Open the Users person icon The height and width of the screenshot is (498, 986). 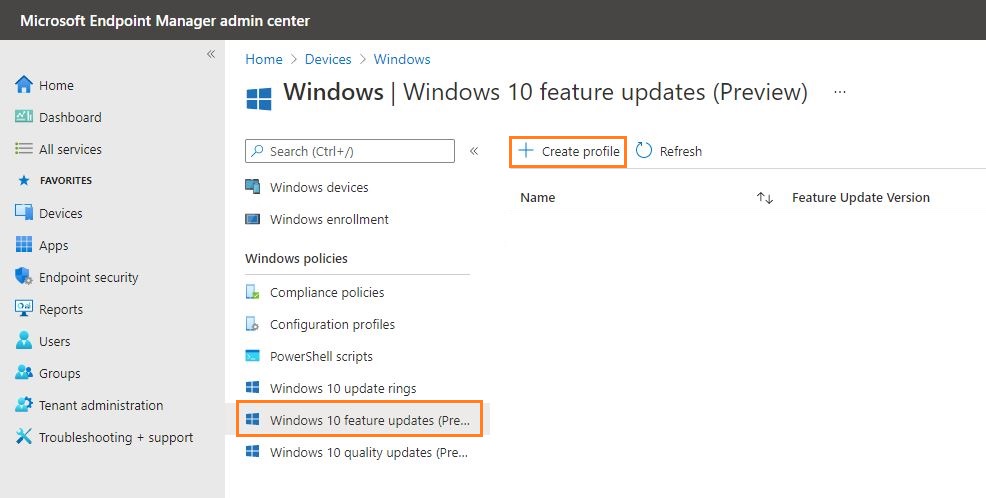[24, 340]
